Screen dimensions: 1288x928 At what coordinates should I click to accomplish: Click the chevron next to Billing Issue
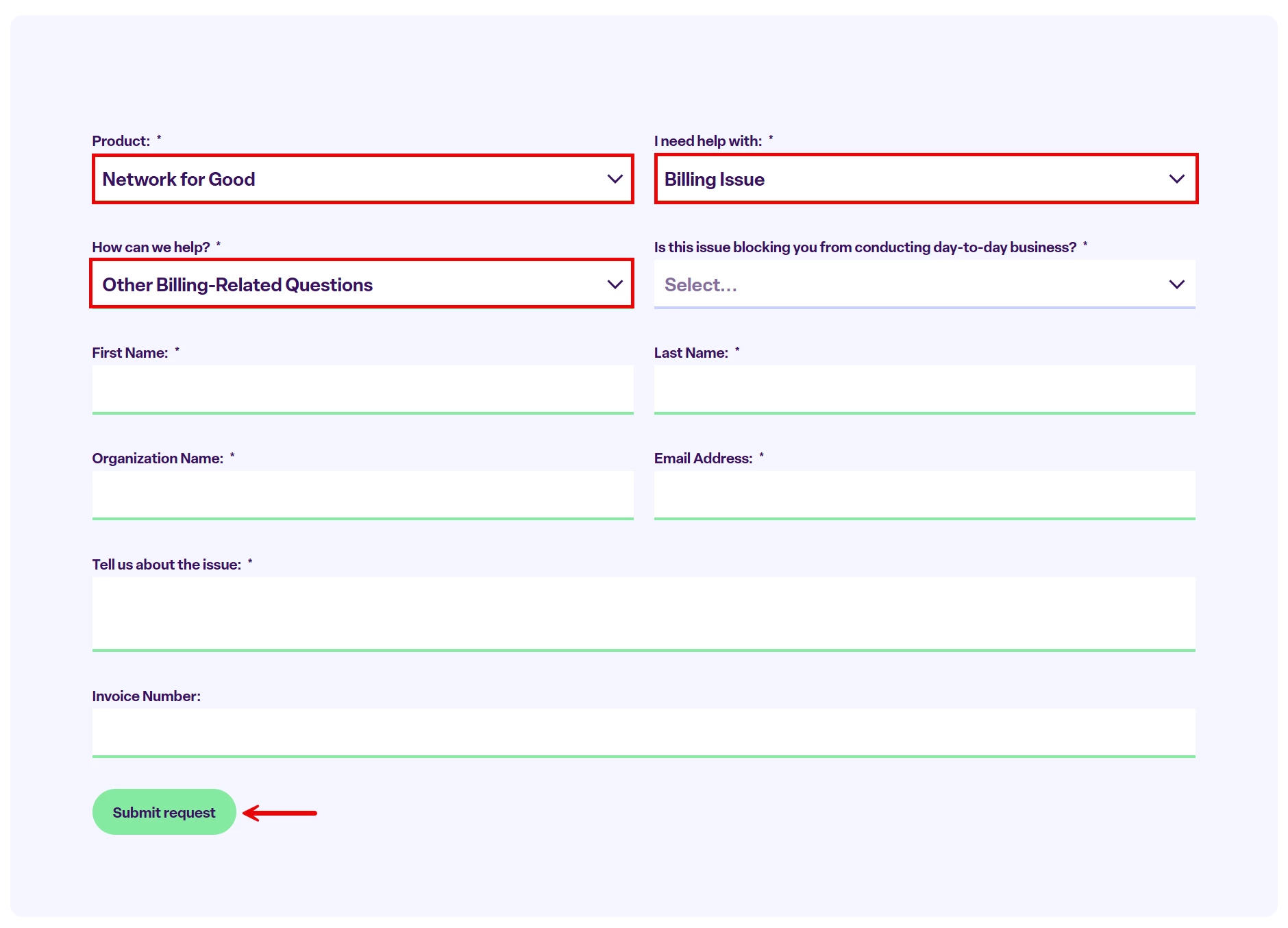[1176, 179]
